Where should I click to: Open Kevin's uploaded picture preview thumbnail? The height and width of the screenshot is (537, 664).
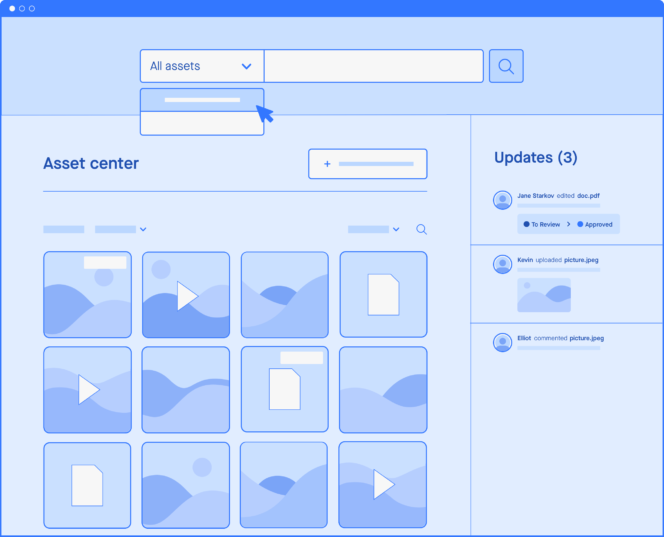coord(544,295)
